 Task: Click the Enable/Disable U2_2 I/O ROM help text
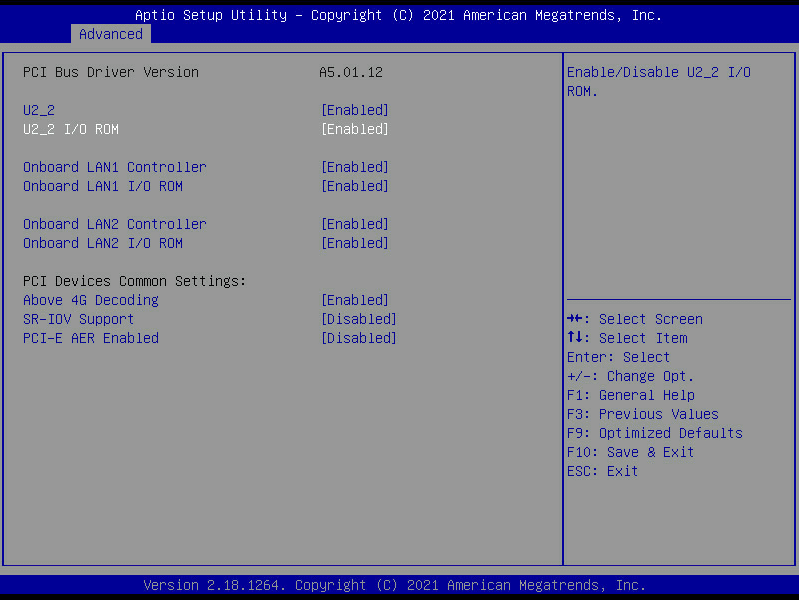click(x=659, y=82)
